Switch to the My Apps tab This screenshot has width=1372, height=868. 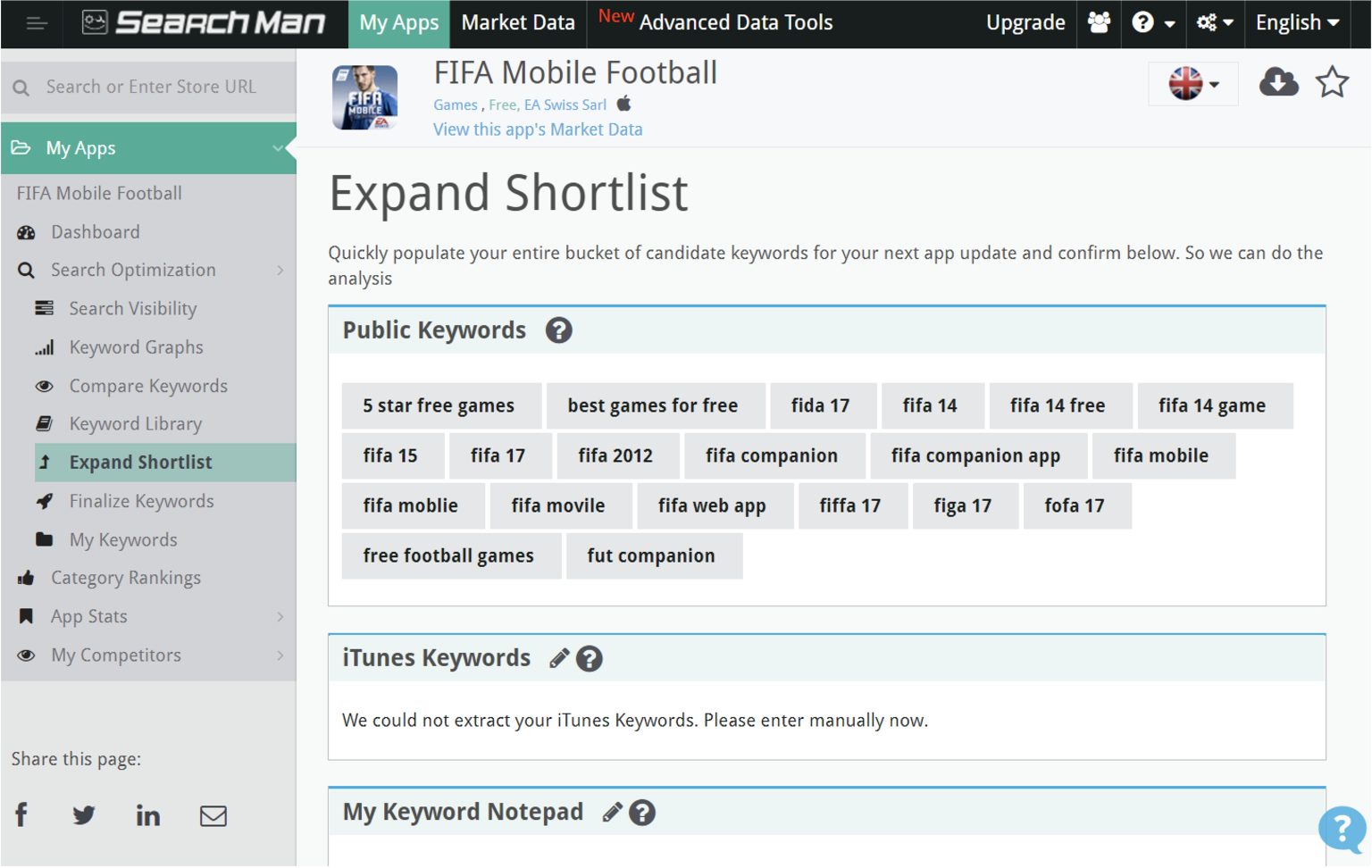pyautogui.click(x=398, y=23)
